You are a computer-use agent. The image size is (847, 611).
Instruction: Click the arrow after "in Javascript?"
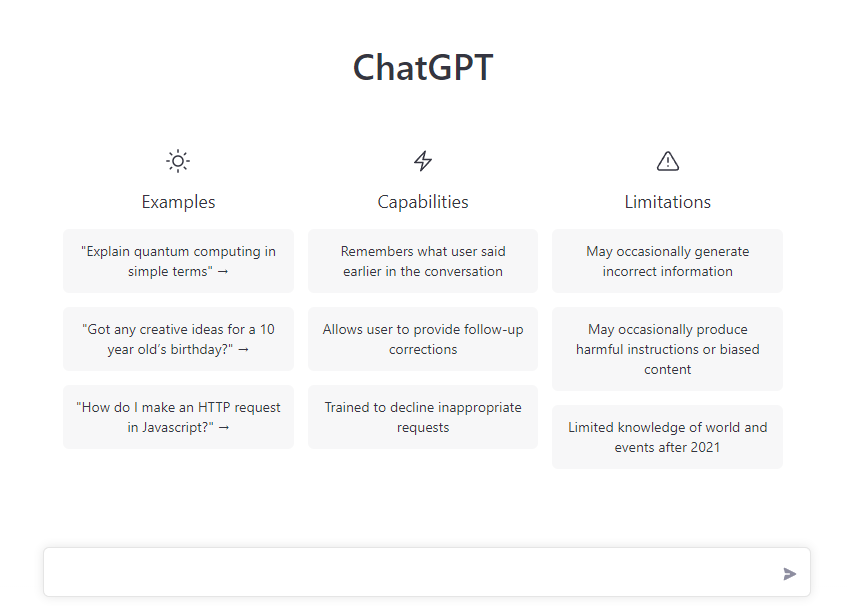pyautogui.click(x=224, y=428)
